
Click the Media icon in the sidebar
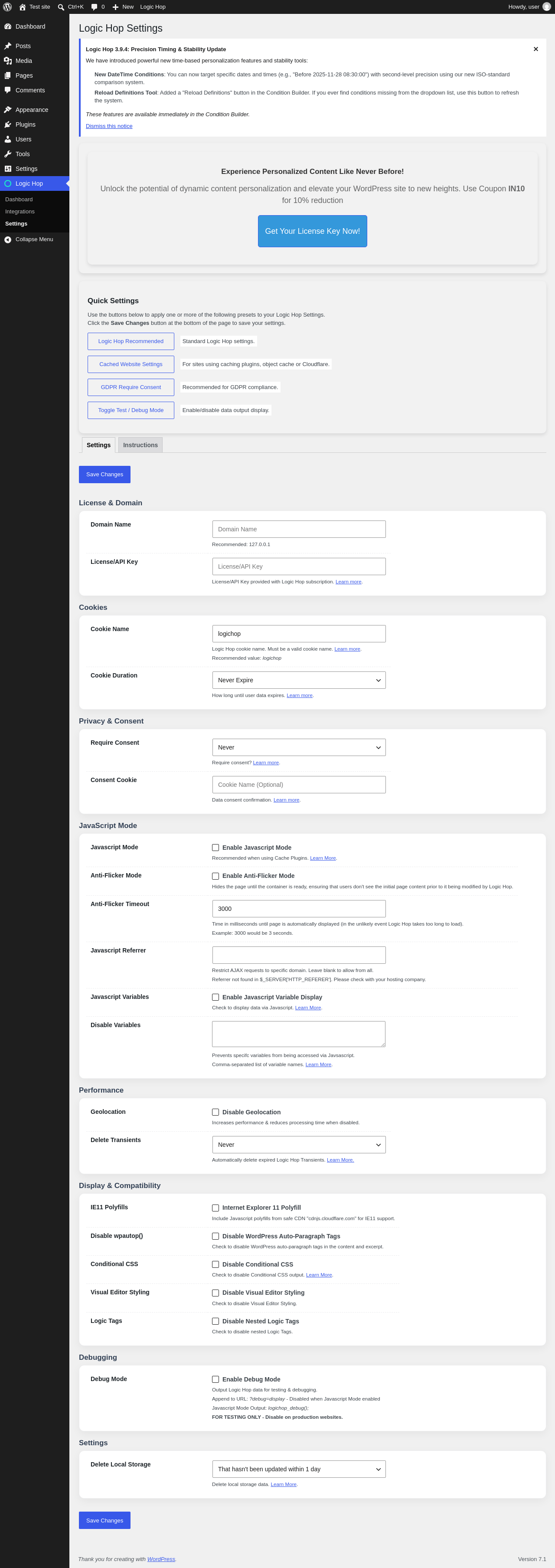click(x=8, y=61)
